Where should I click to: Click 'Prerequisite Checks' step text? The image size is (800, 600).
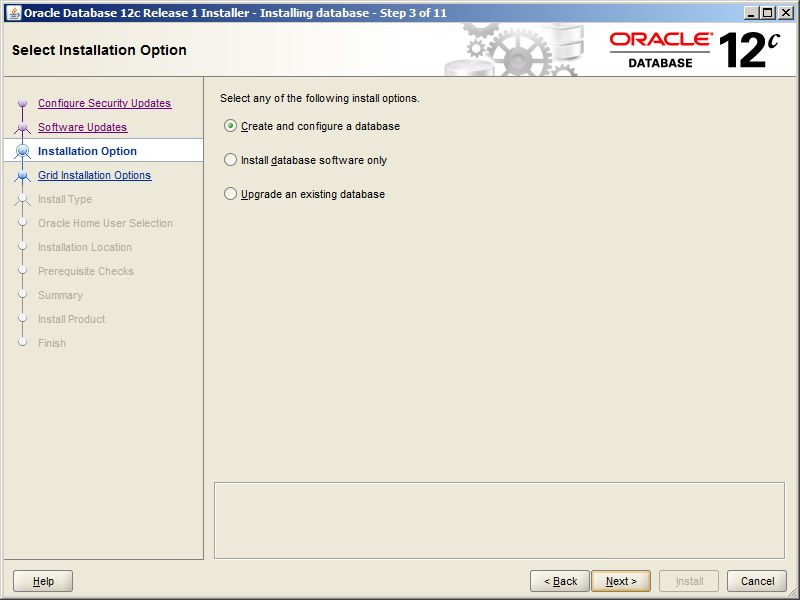coord(86,271)
